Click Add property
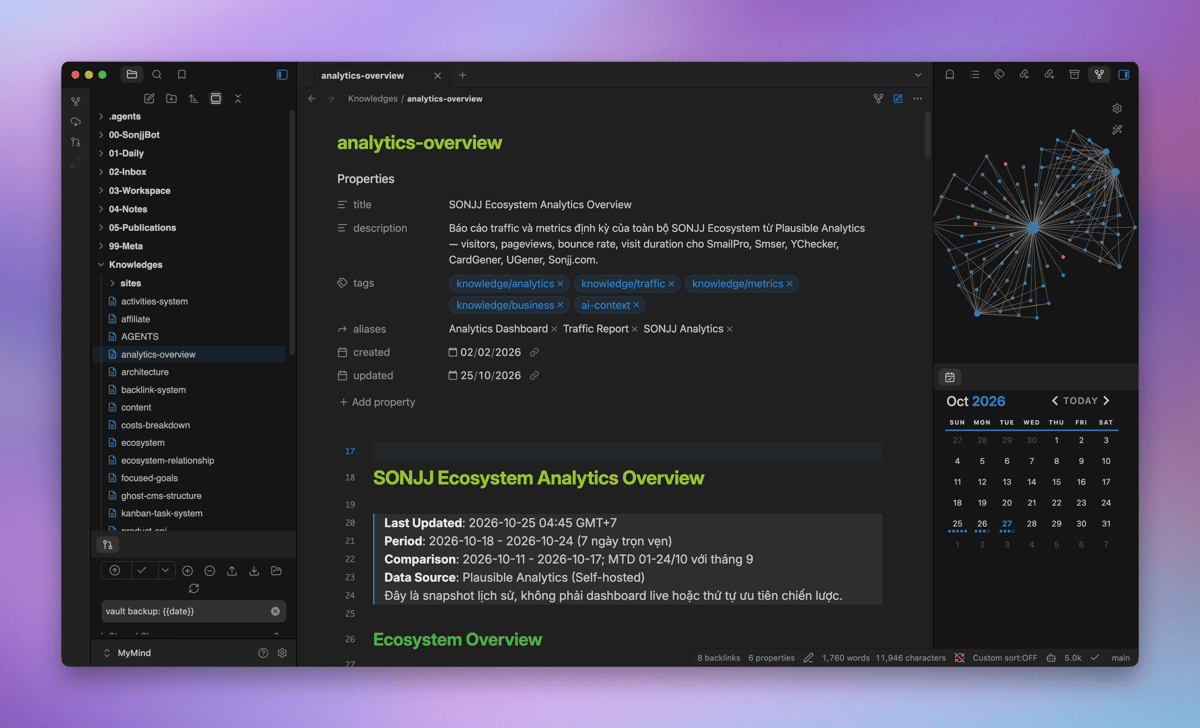 377,402
